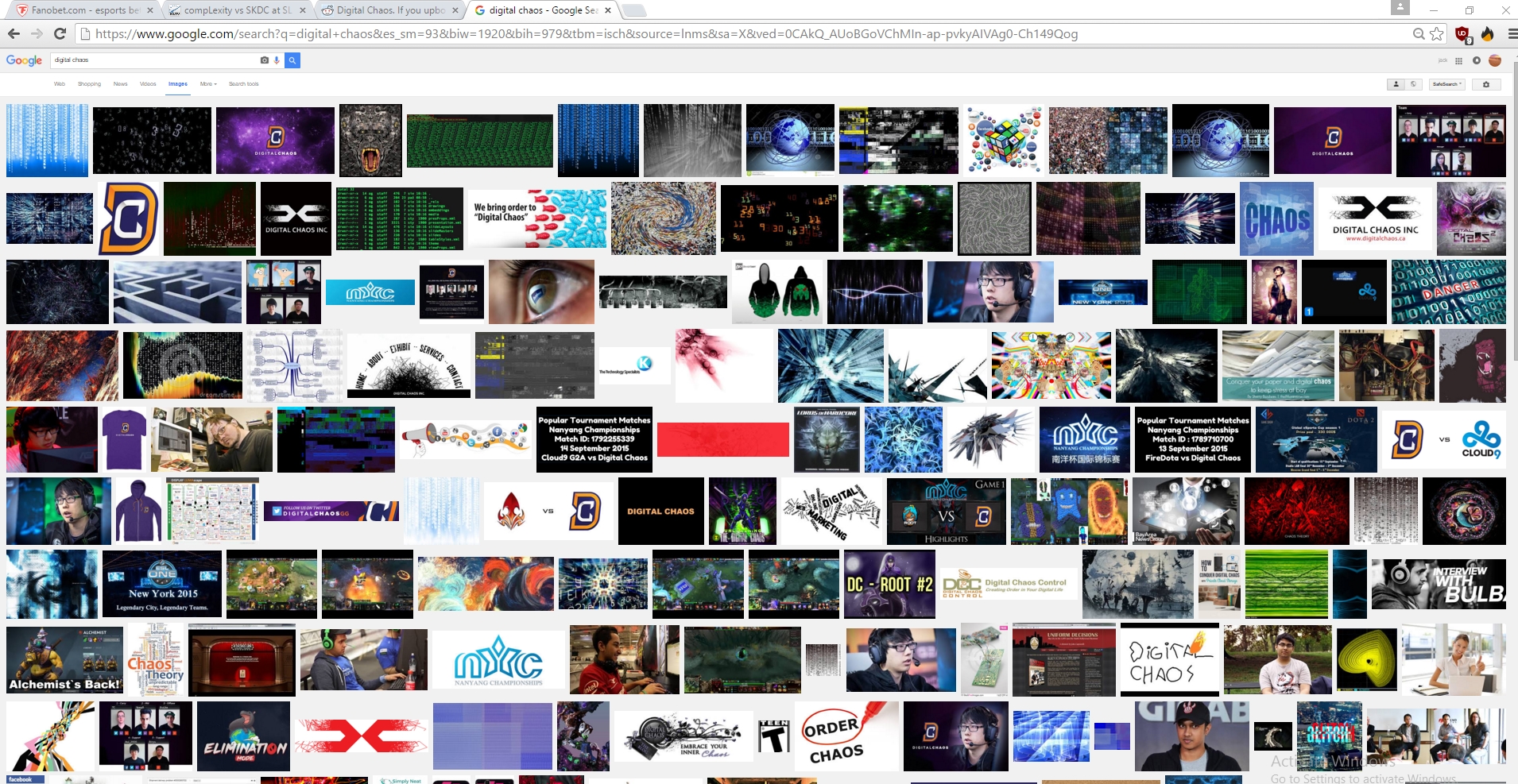Viewport: 1518px width, 784px height.
Task: Open a new browser tab
Action: pos(633,10)
